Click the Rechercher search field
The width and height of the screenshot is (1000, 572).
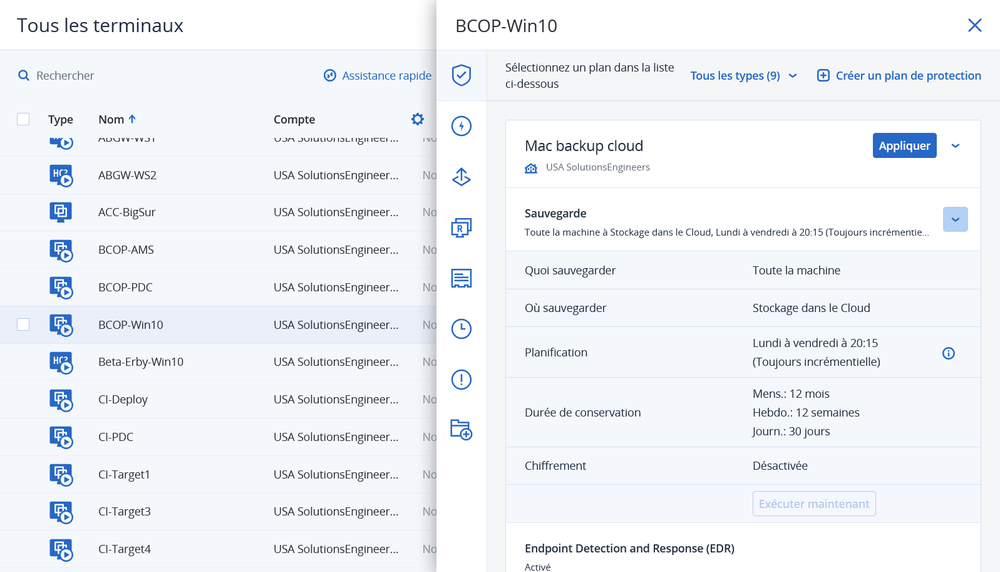tap(65, 75)
